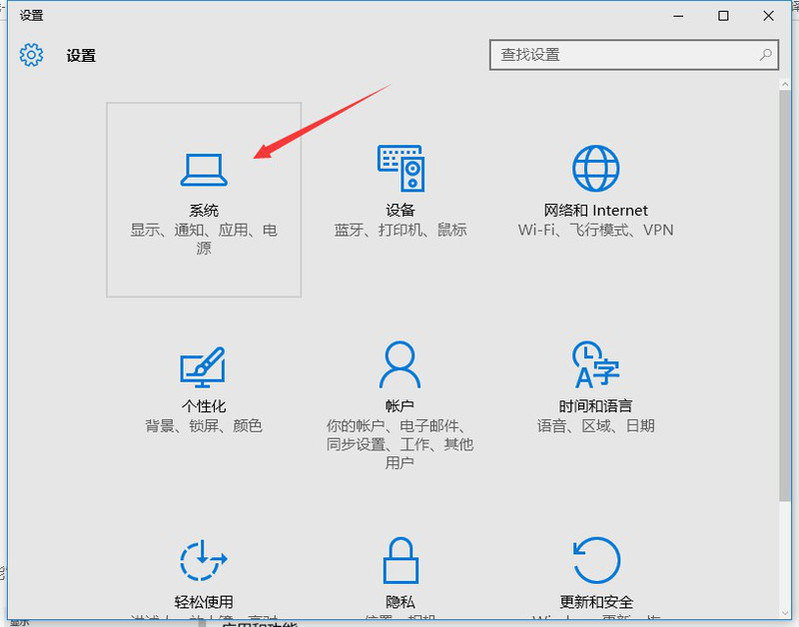Click 语音、区域、日期 description
The image size is (799, 627).
596,425
